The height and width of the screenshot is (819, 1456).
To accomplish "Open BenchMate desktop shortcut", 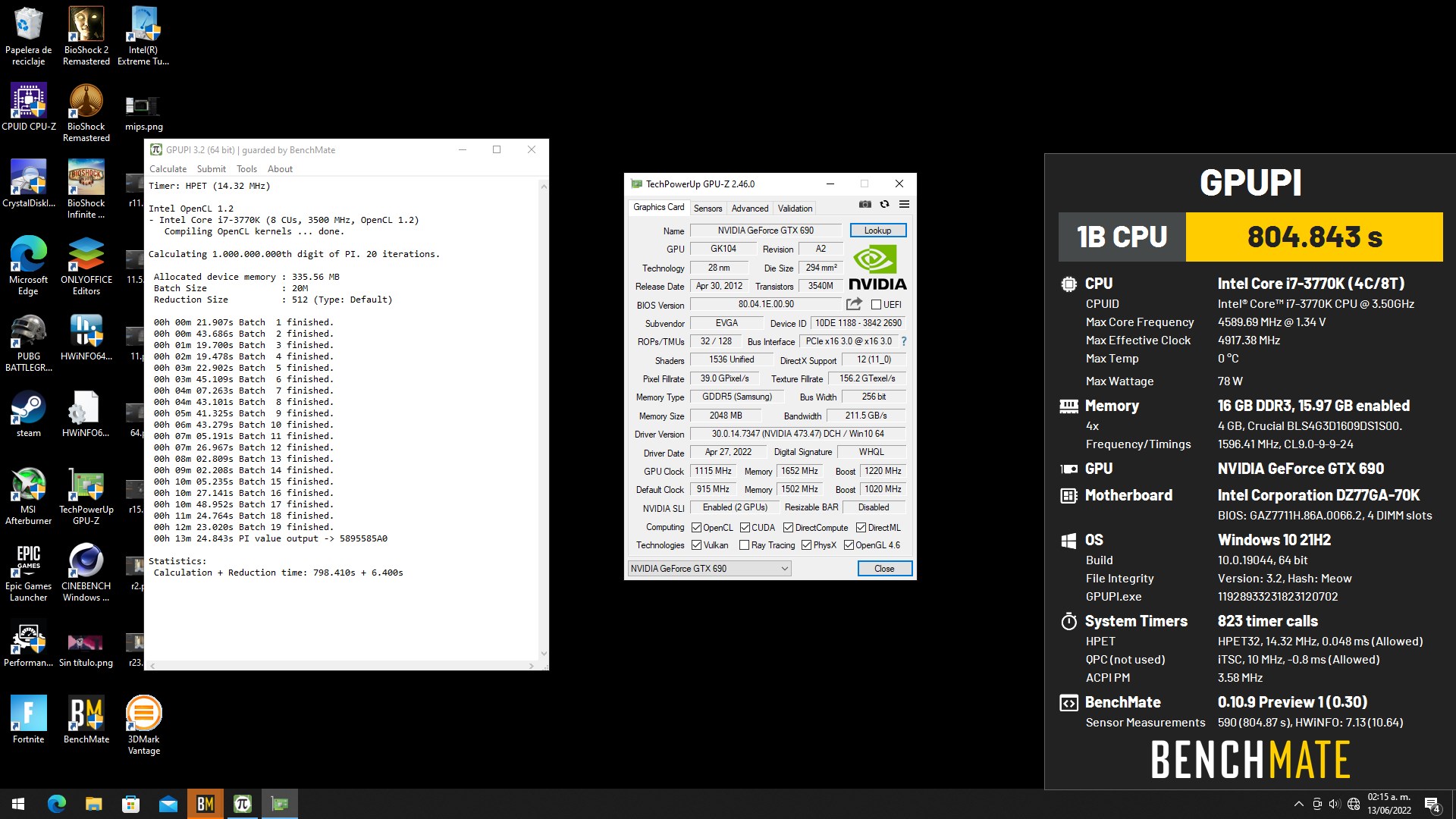I will pyautogui.click(x=86, y=719).
